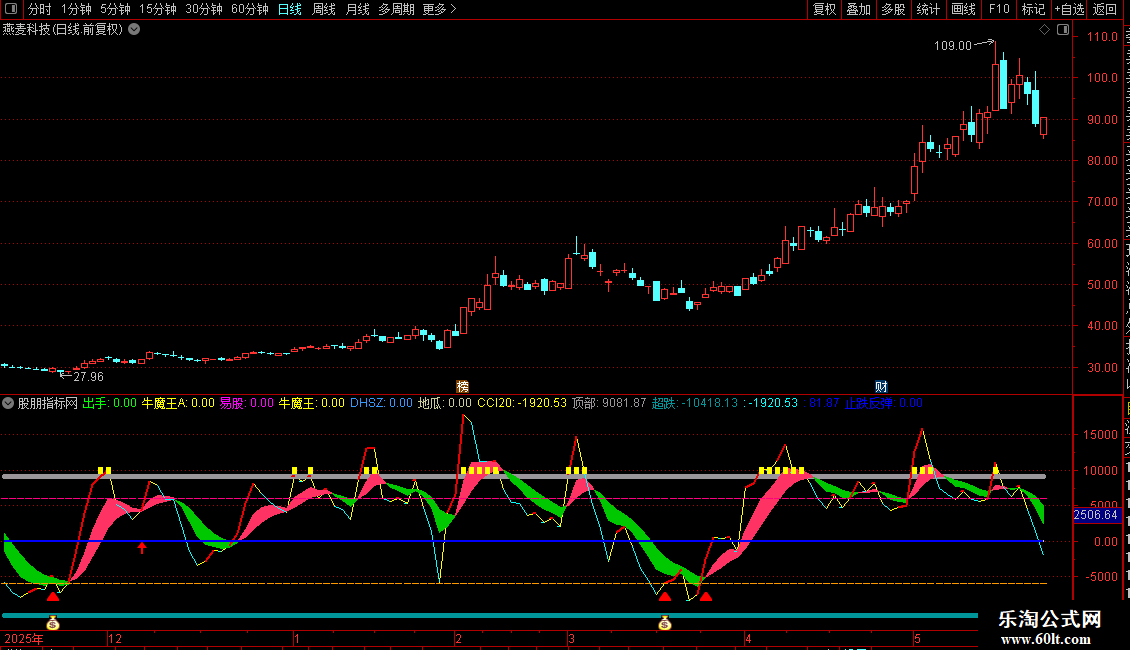Image resolution: width=1130 pixels, height=650 pixels.
Task: Select the 15分钟 timeframe
Action: [x=157, y=9]
